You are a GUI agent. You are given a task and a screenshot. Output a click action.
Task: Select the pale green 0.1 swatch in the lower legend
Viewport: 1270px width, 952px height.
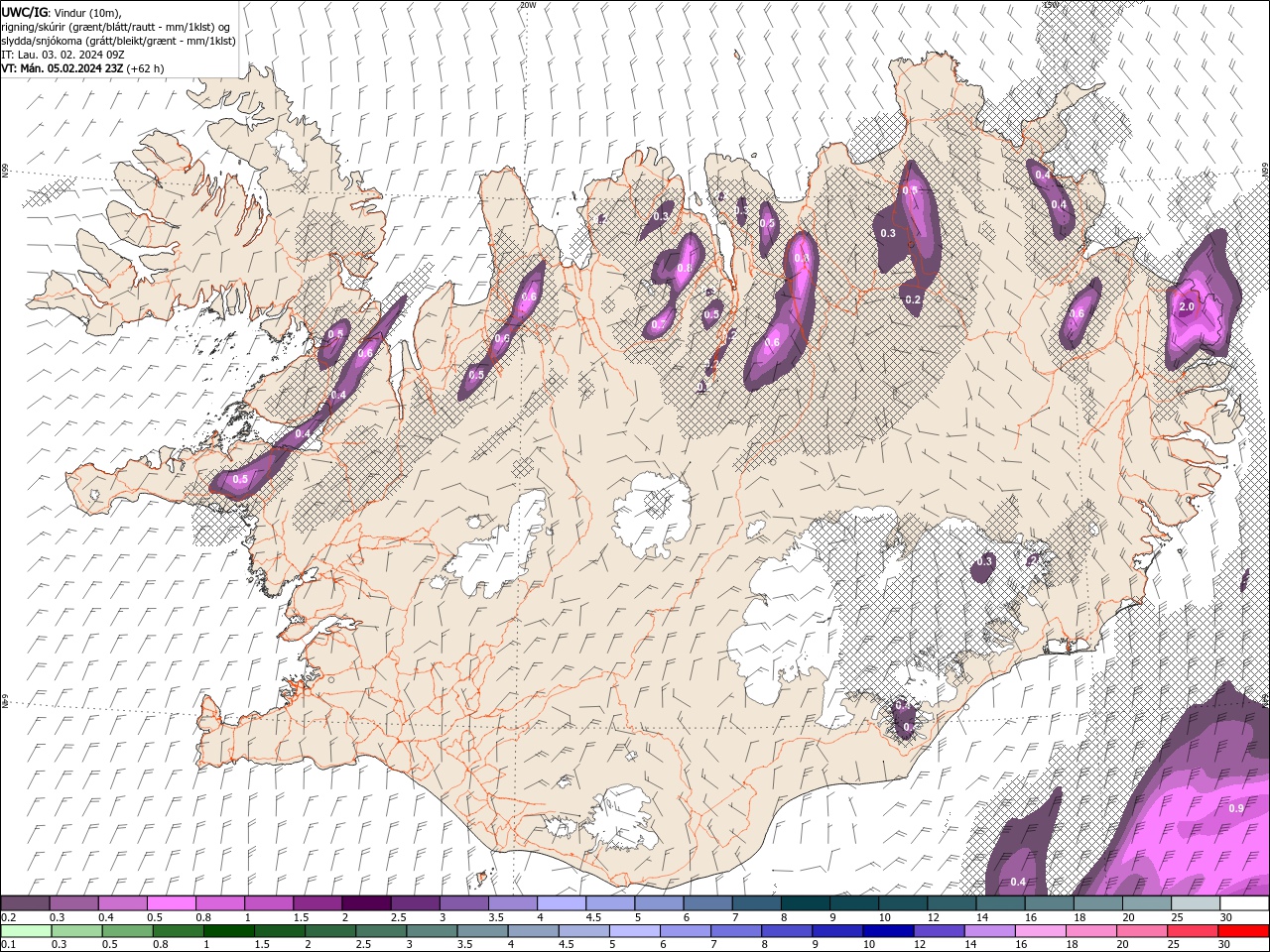(26, 931)
